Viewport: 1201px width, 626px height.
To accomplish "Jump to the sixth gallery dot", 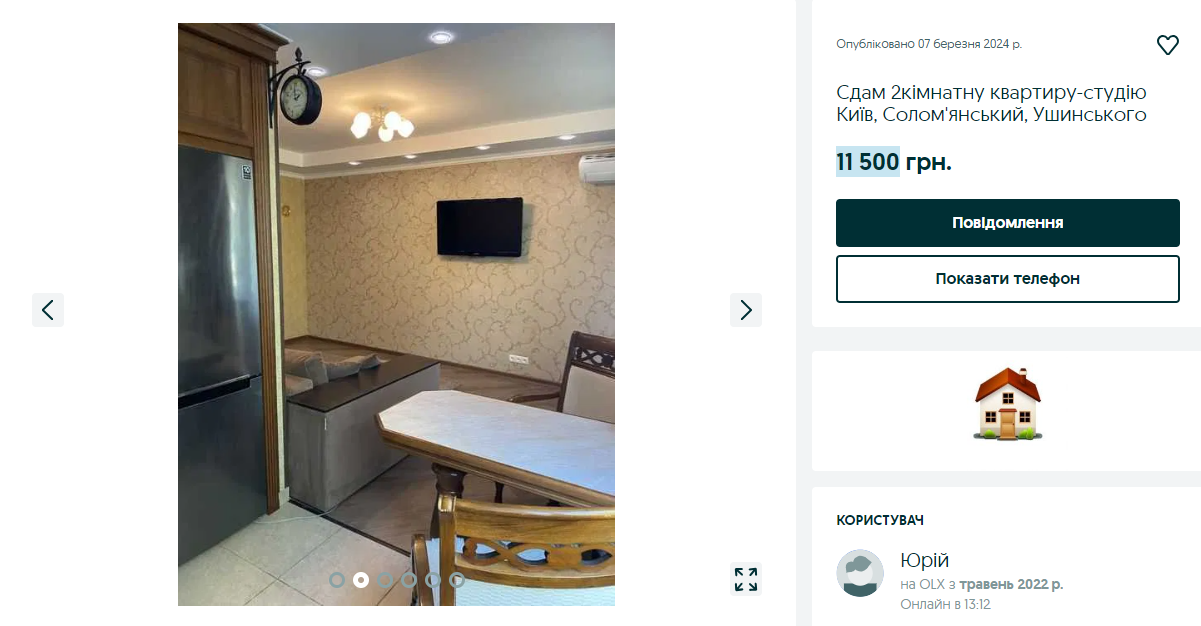I will click(457, 580).
